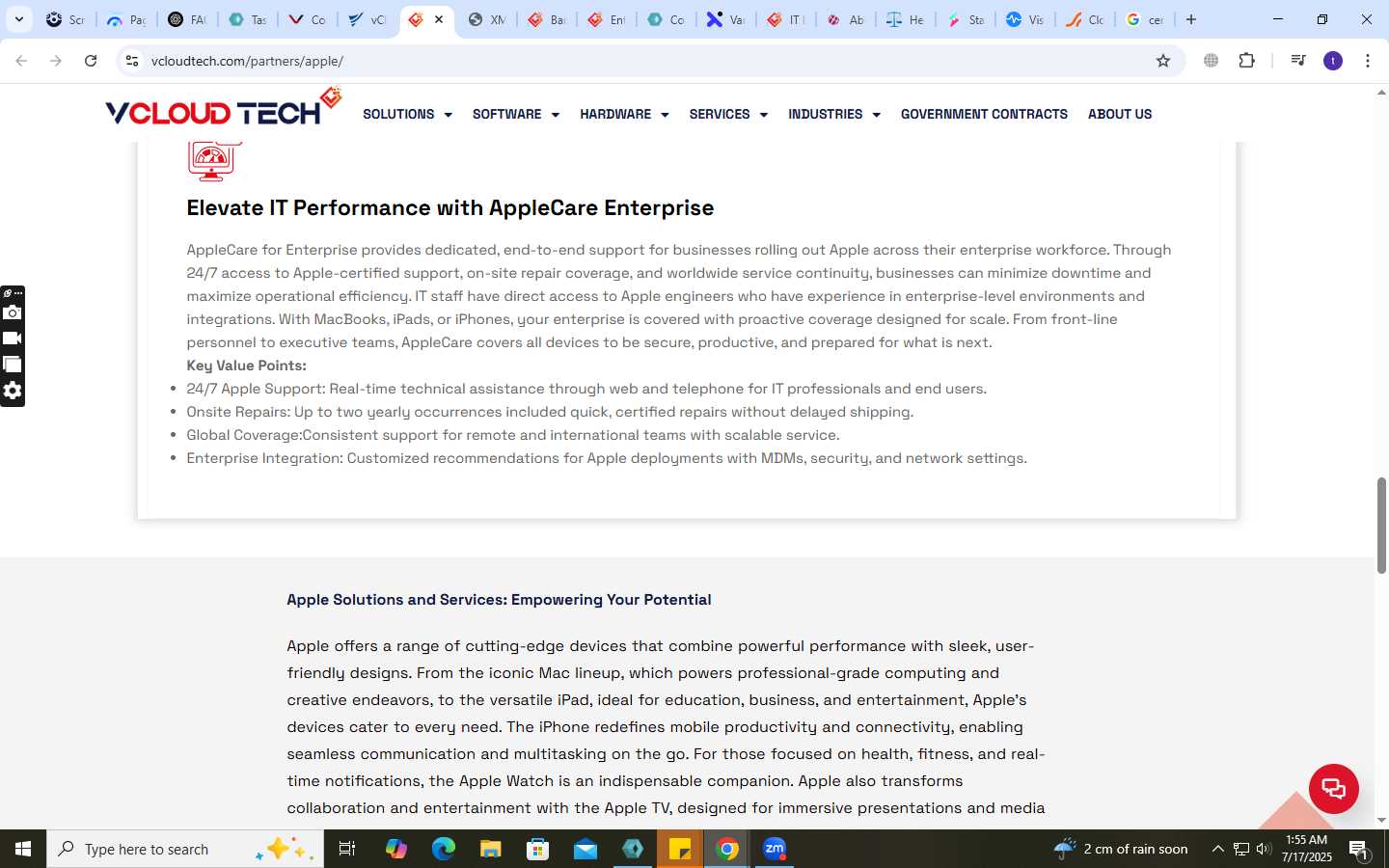Open Mail app from the taskbar

click(x=585, y=849)
